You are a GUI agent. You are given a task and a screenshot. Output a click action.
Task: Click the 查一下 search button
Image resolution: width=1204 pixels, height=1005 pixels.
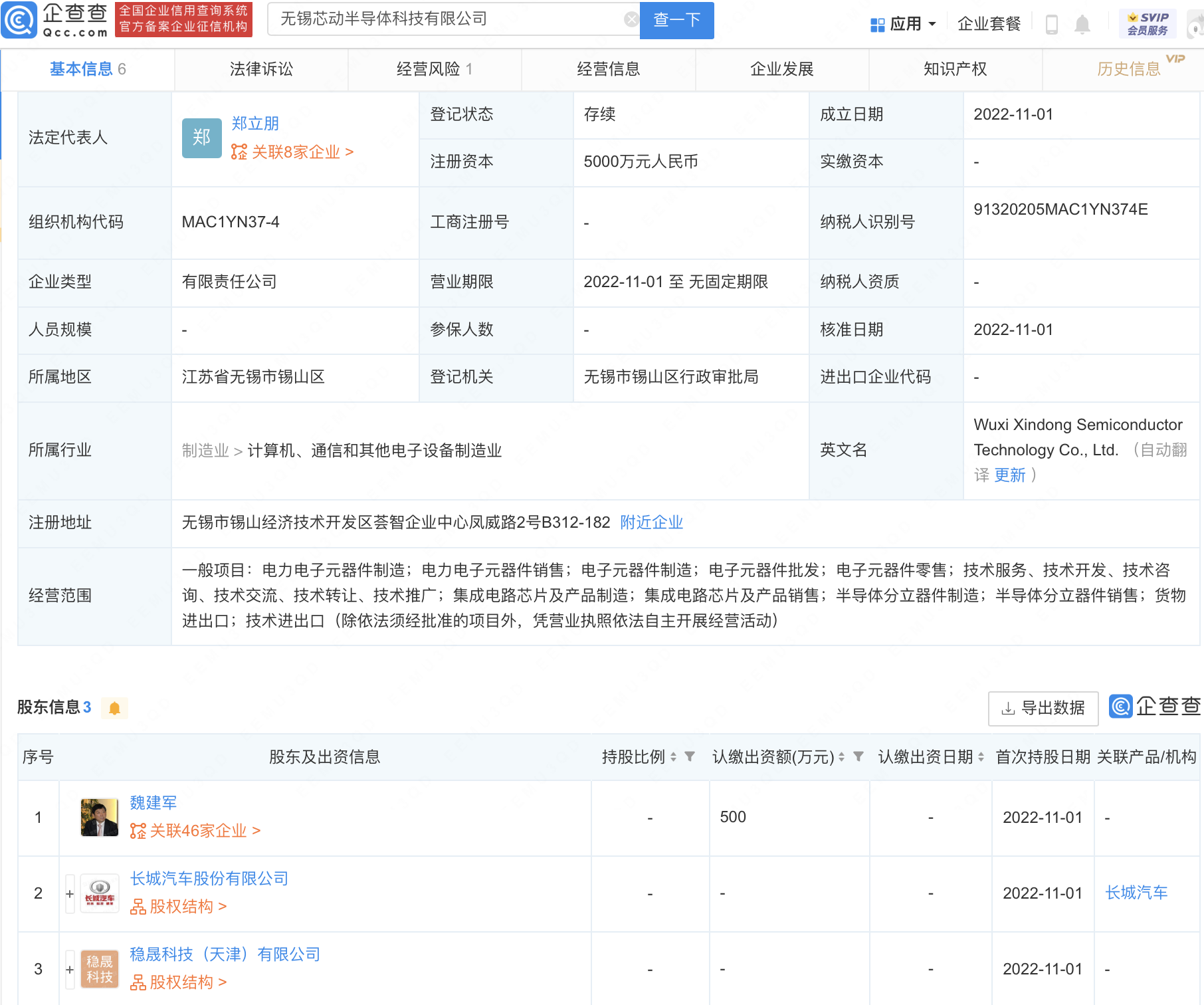pyautogui.click(x=676, y=21)
